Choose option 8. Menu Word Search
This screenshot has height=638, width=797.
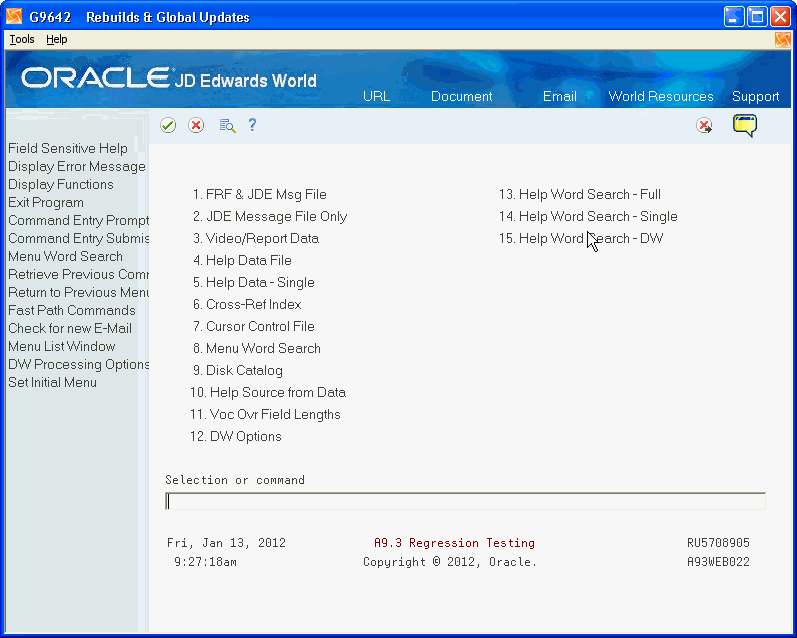coord(257,348)
